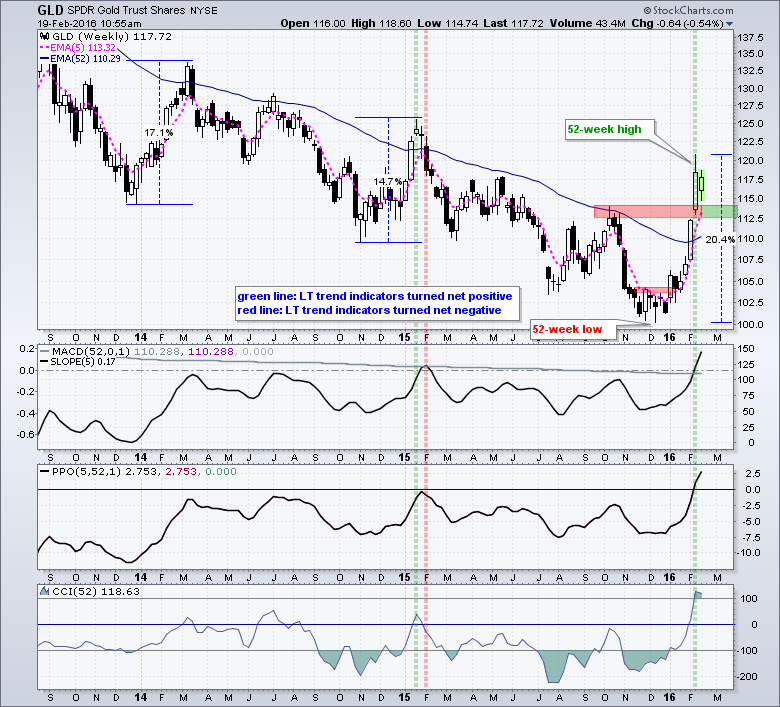Viewport: 780px width, 707px height.
Task: Select the GLD ticker symbol in the header
Action: 51,10
